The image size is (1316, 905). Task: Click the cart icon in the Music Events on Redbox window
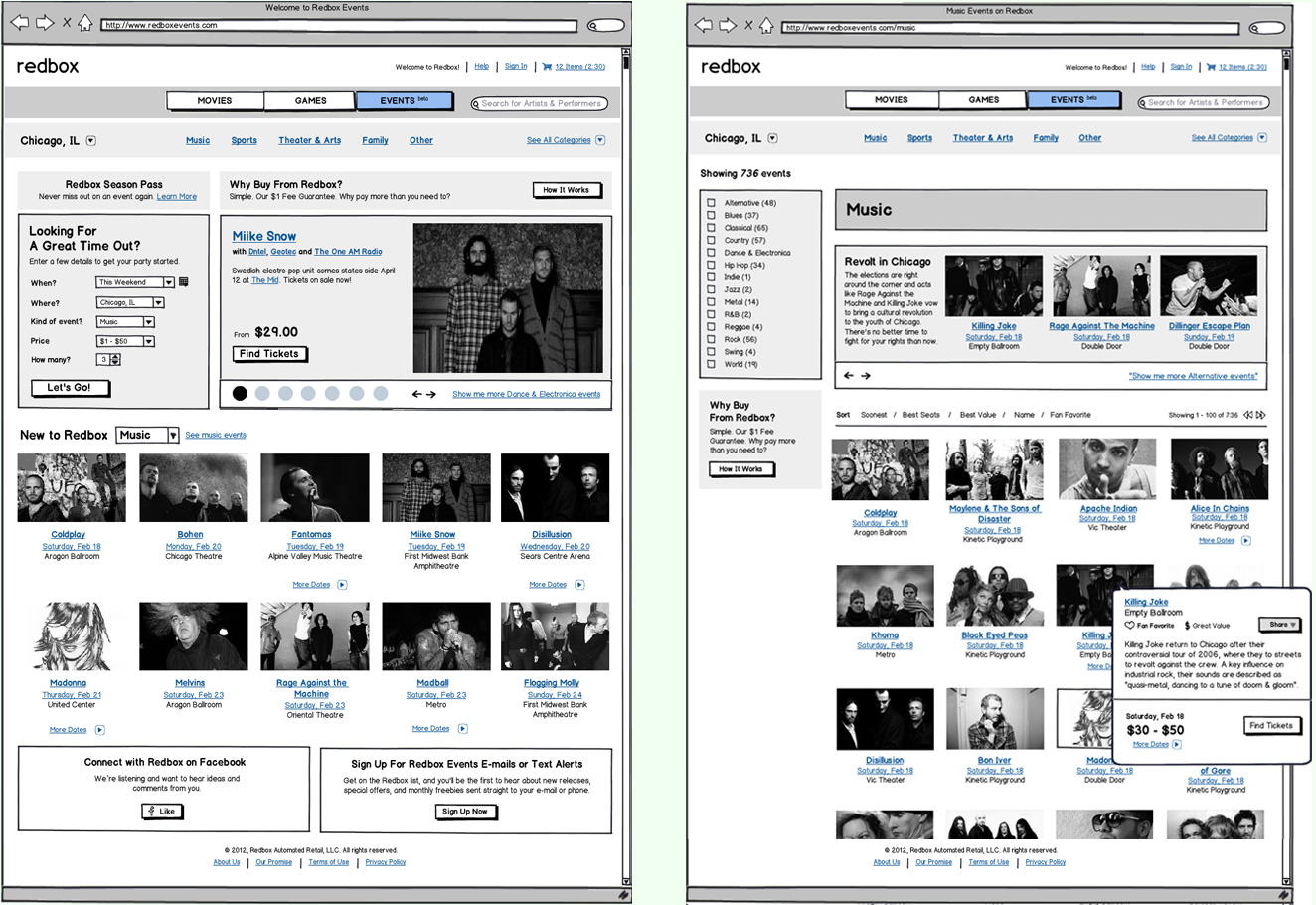[x=1211, y=67]
